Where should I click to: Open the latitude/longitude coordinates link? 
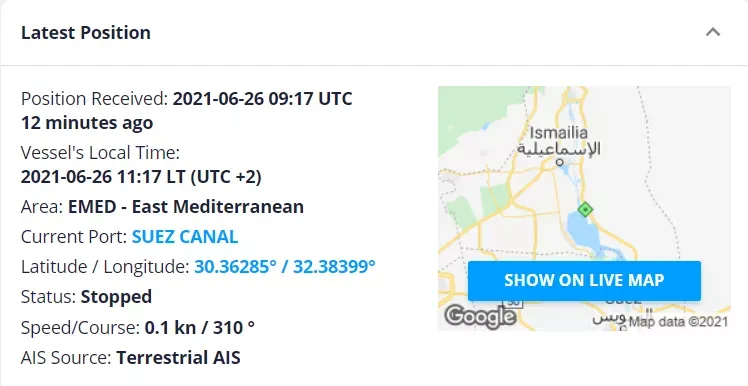tap(285, 266)
